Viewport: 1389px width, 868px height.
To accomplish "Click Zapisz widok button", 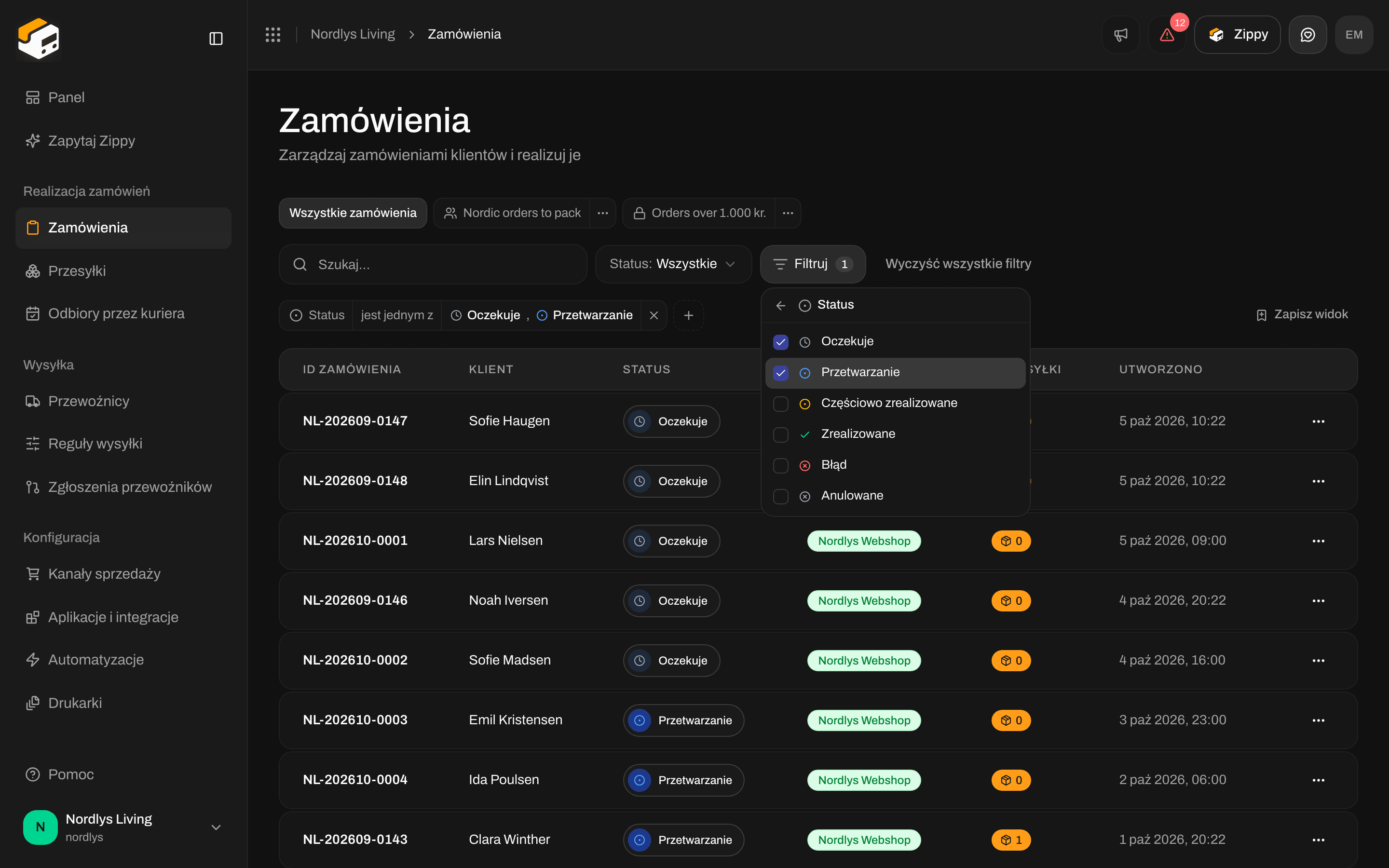I will (x=1302, y=314).
